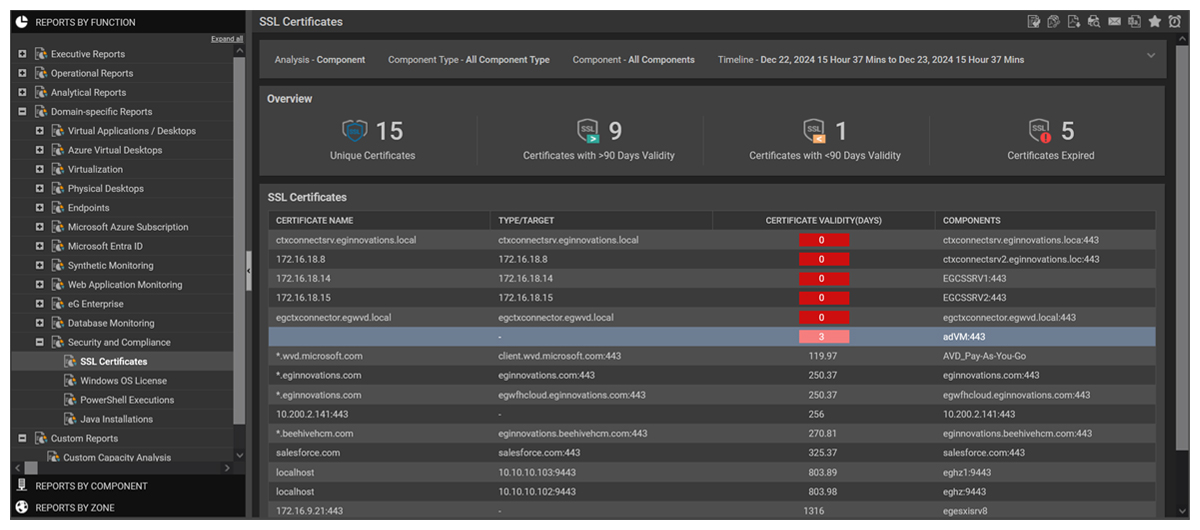Collapse the Domain-specific Reports node
The image size is (1200, 530).
tap(23, 112)
